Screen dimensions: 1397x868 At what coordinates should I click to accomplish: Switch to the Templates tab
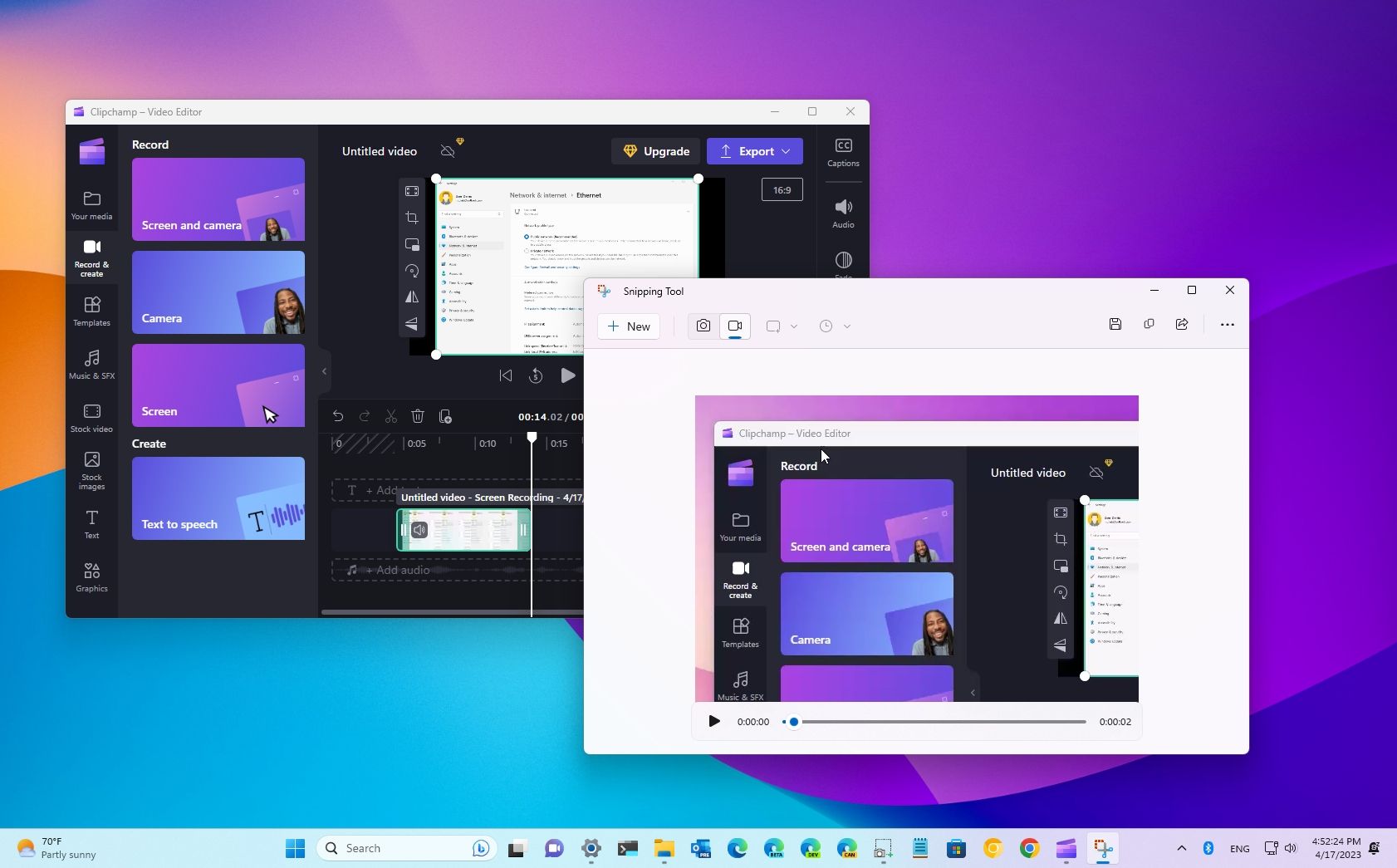[91, 311]
